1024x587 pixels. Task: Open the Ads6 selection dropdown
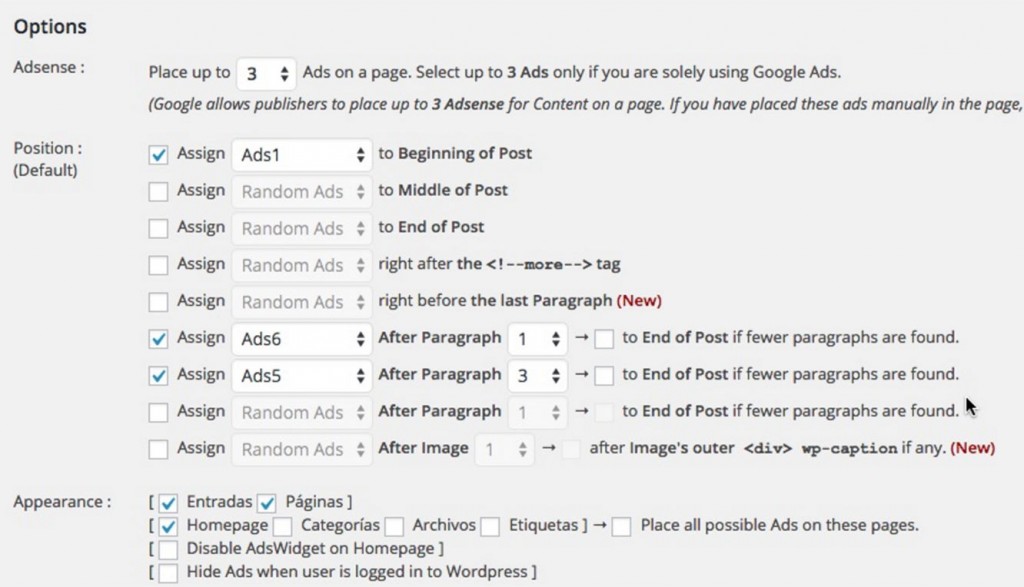point(301,338)
